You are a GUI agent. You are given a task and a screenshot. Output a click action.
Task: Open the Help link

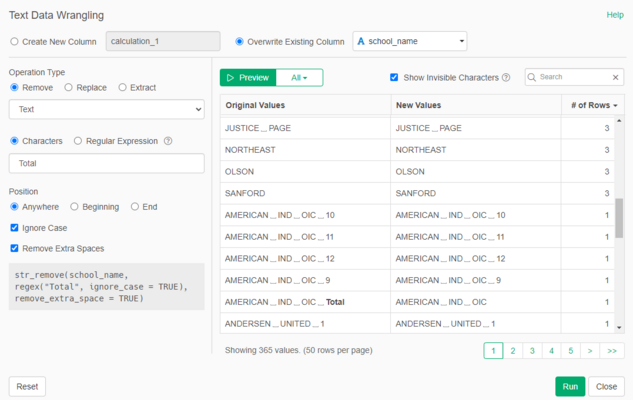pyautogui.click(x=615, y=15)
